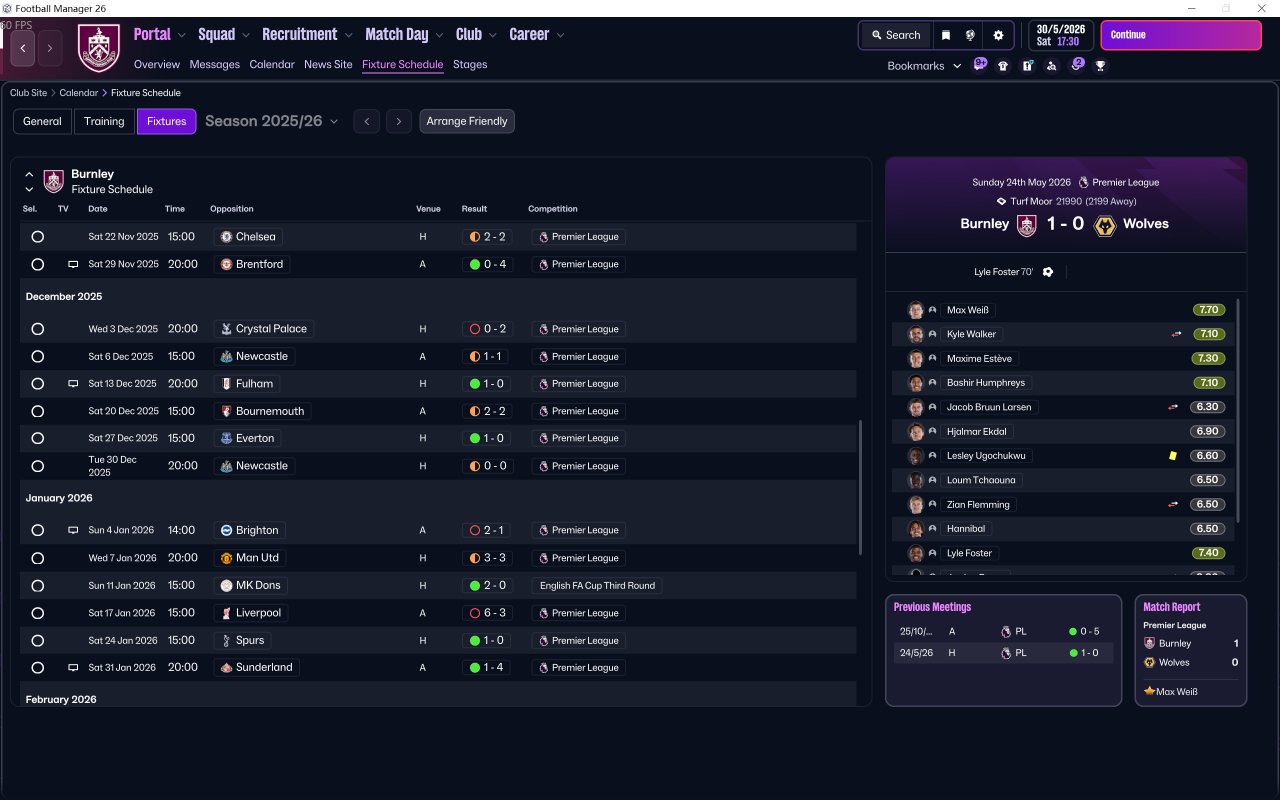Go to previous season with the left arrow
This screenshot has width=1280, height=800.
tap(367, 122)
